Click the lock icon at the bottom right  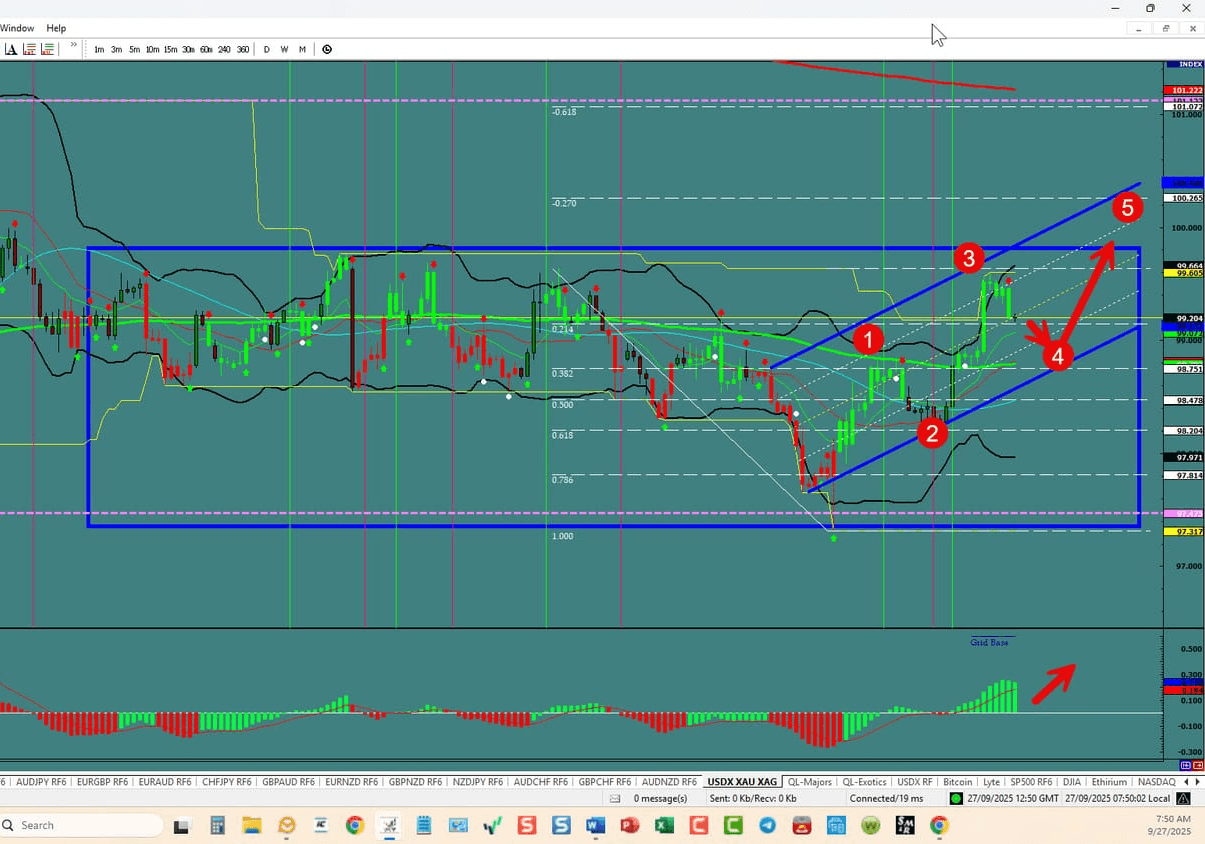[x=1182, y=798]
